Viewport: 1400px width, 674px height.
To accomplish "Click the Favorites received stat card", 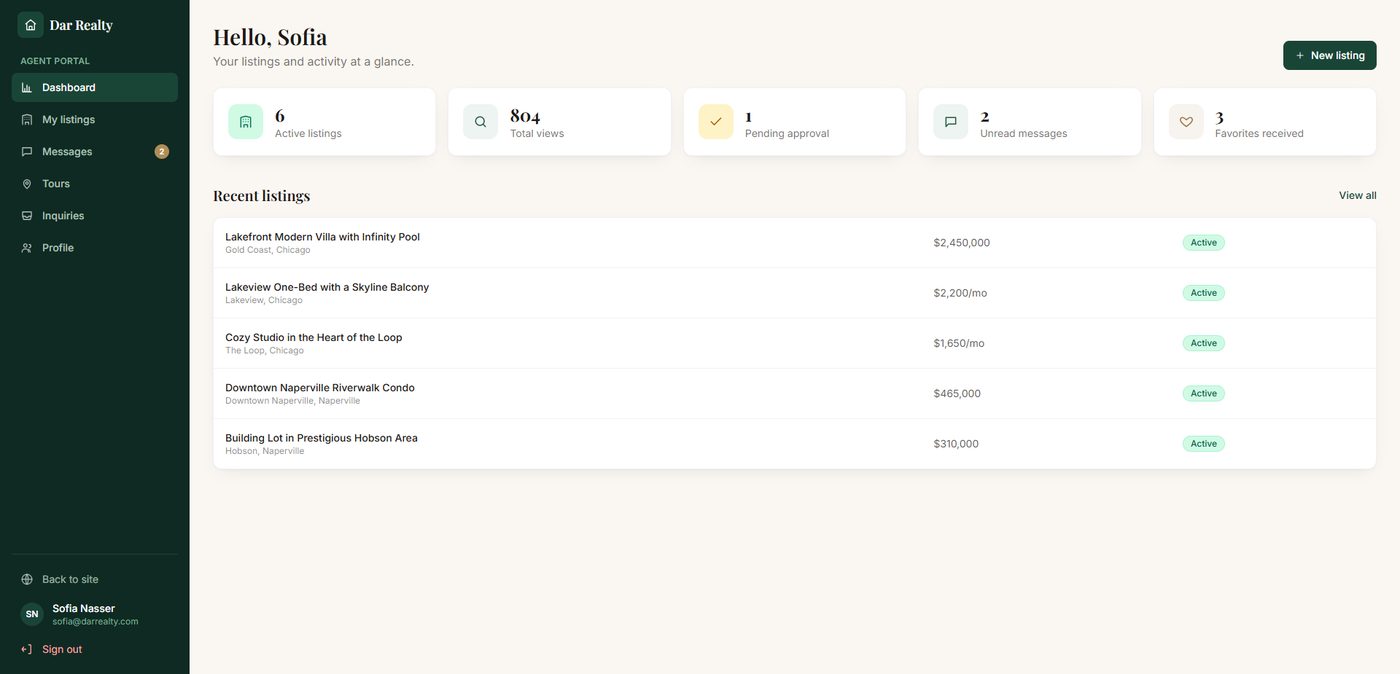I will [x=1265, y=122].
